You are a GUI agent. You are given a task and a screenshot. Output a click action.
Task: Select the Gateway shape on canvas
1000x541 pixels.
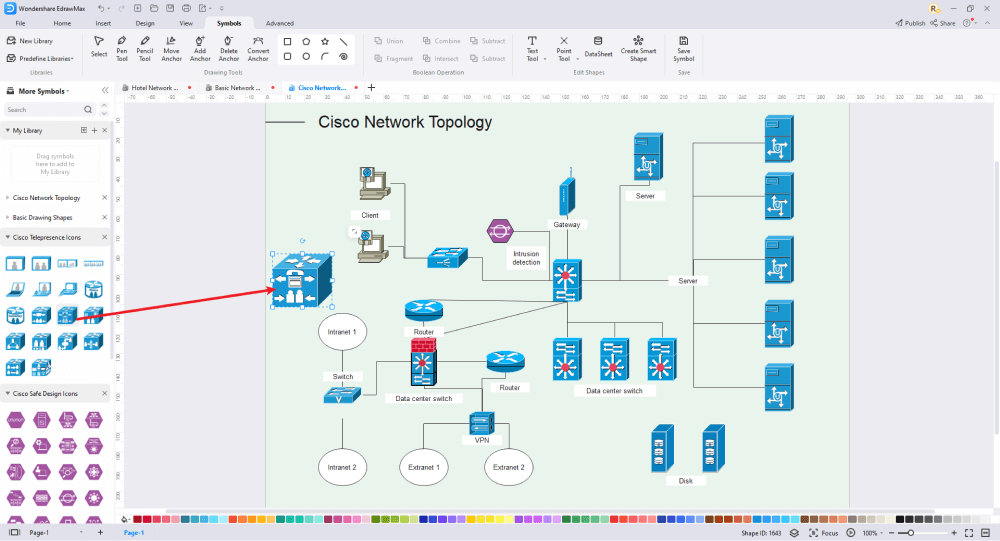point(567,195)
